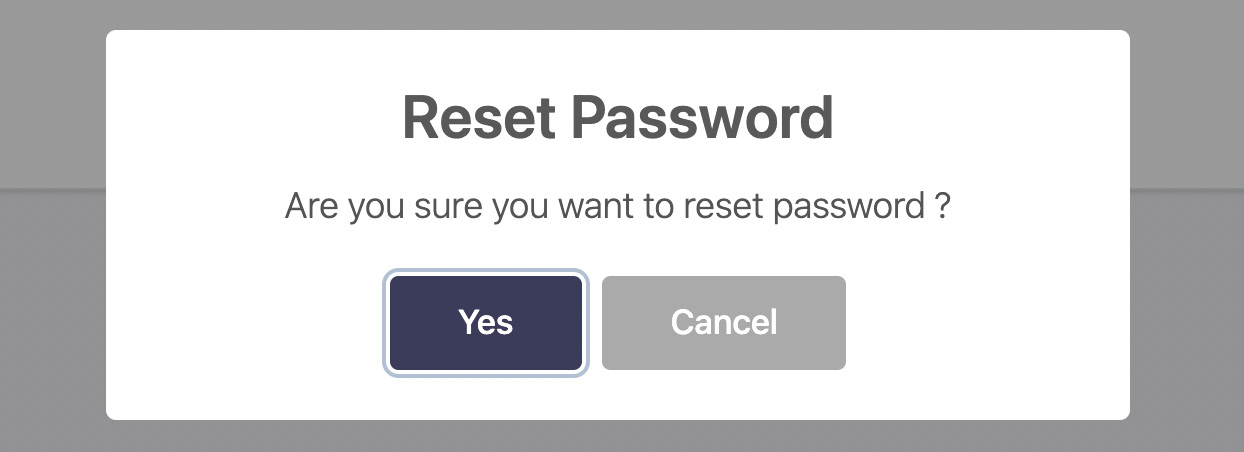
Task: Click the gray Cancel button
Action: pyautogui.click(x=724, y=323)
